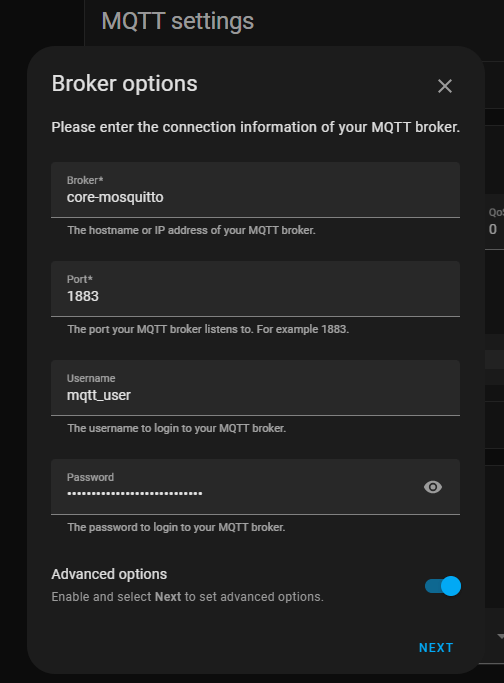Close the Broker options dialog
The width and height of the screenshot is (504, 683).
point(445,86)
